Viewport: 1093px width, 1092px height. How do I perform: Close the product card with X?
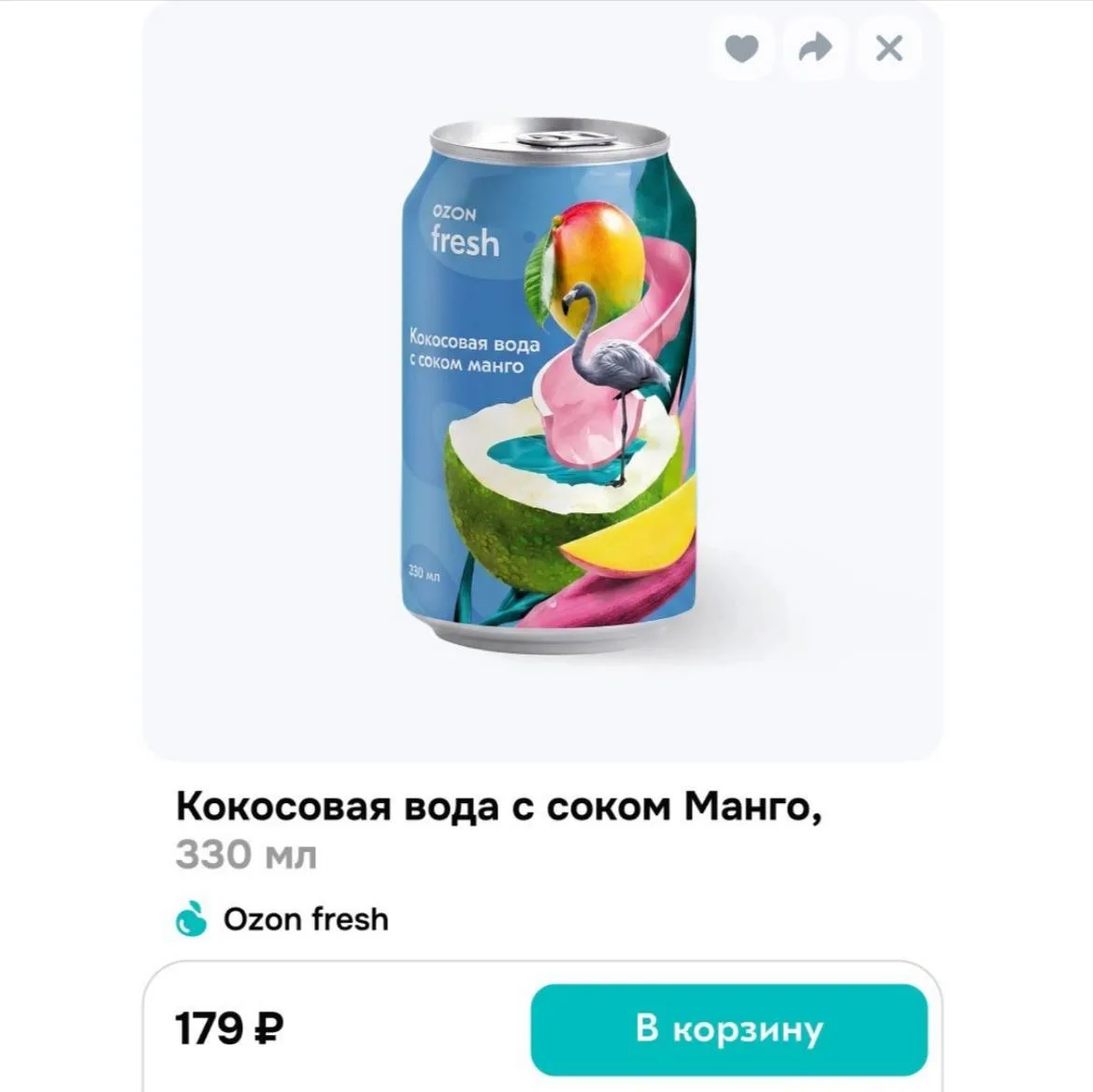click(x=889, y=48)
